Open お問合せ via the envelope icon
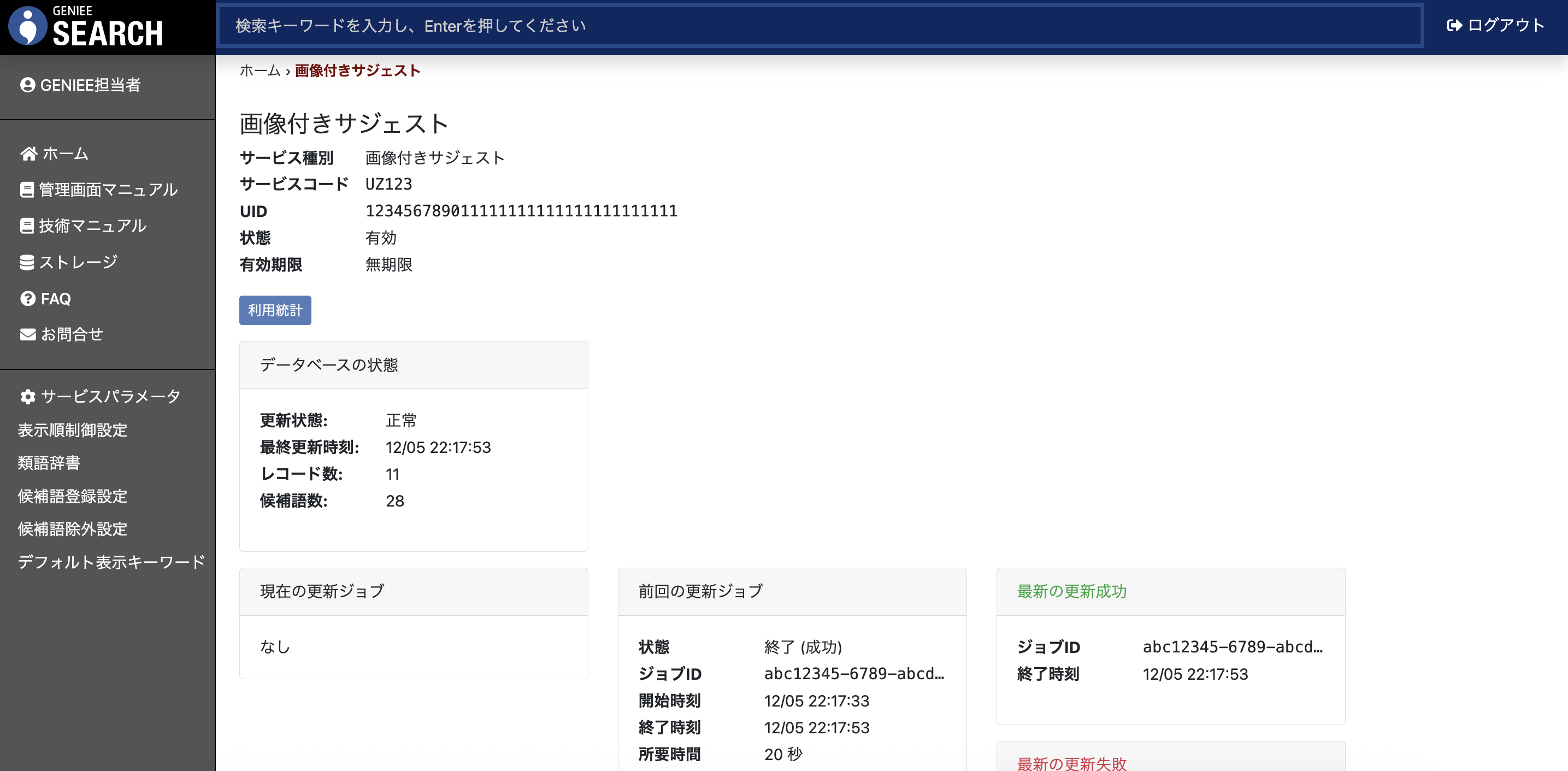The image size is (1568, 771). tap(27, 334)
